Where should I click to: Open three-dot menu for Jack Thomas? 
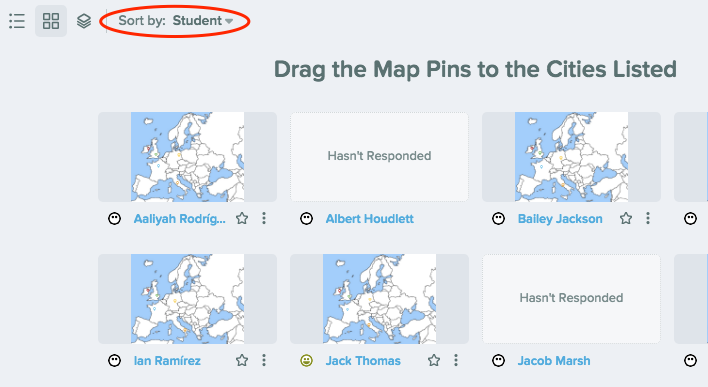[456, 360]
